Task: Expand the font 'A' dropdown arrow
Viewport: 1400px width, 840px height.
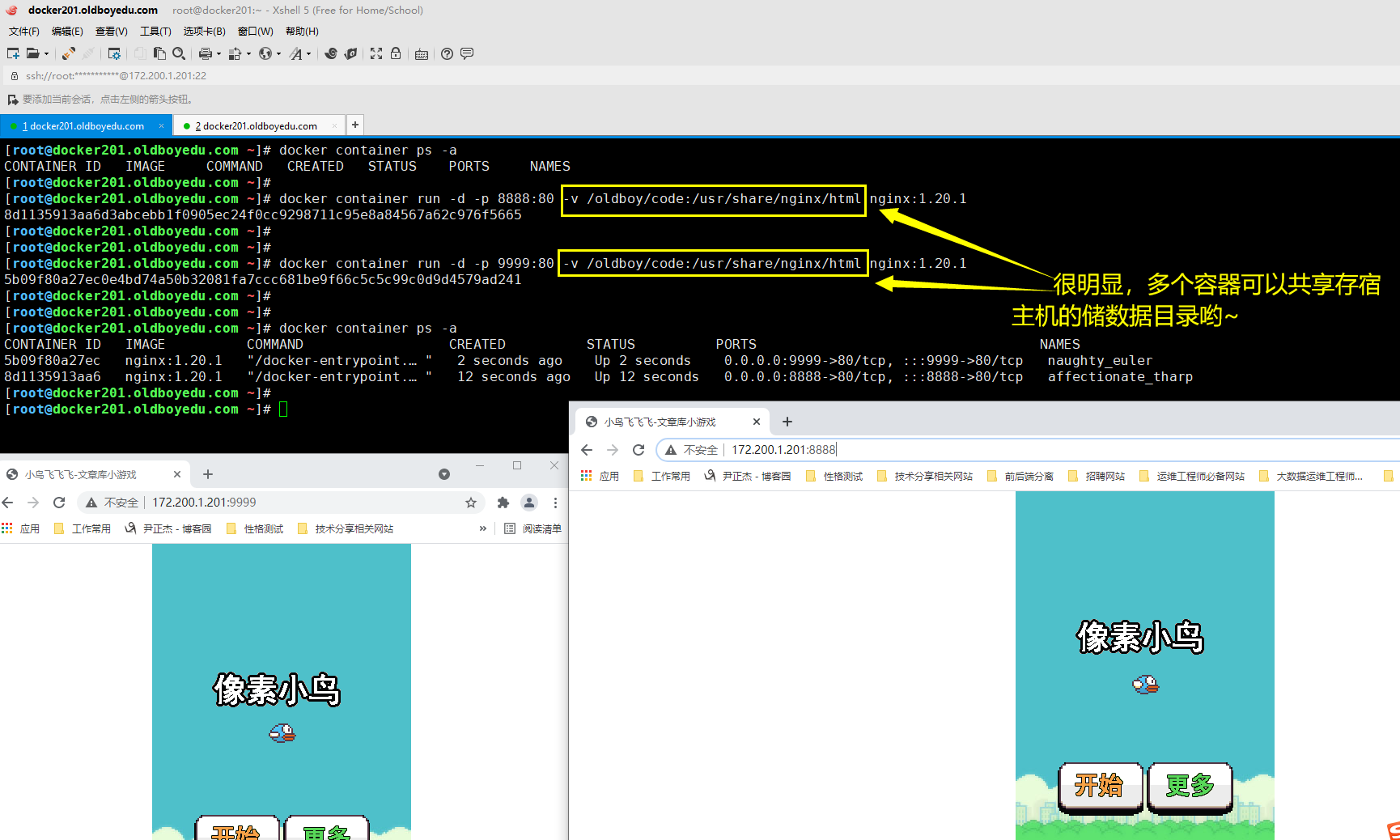Action: [x=308, y=54]
